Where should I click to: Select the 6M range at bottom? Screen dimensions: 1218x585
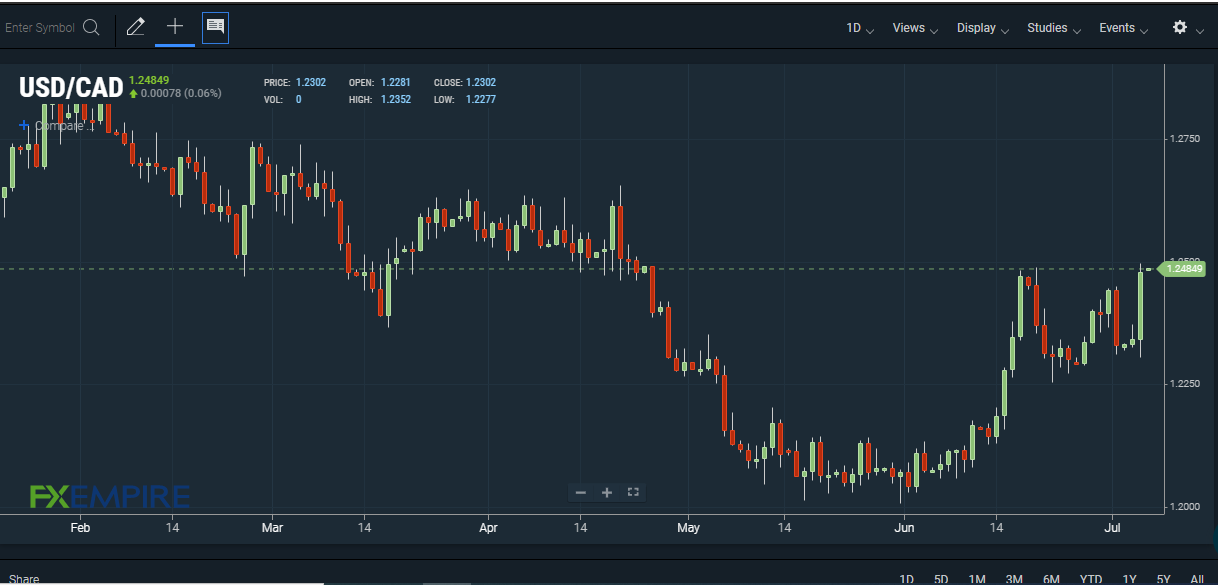click(1051, 579)
